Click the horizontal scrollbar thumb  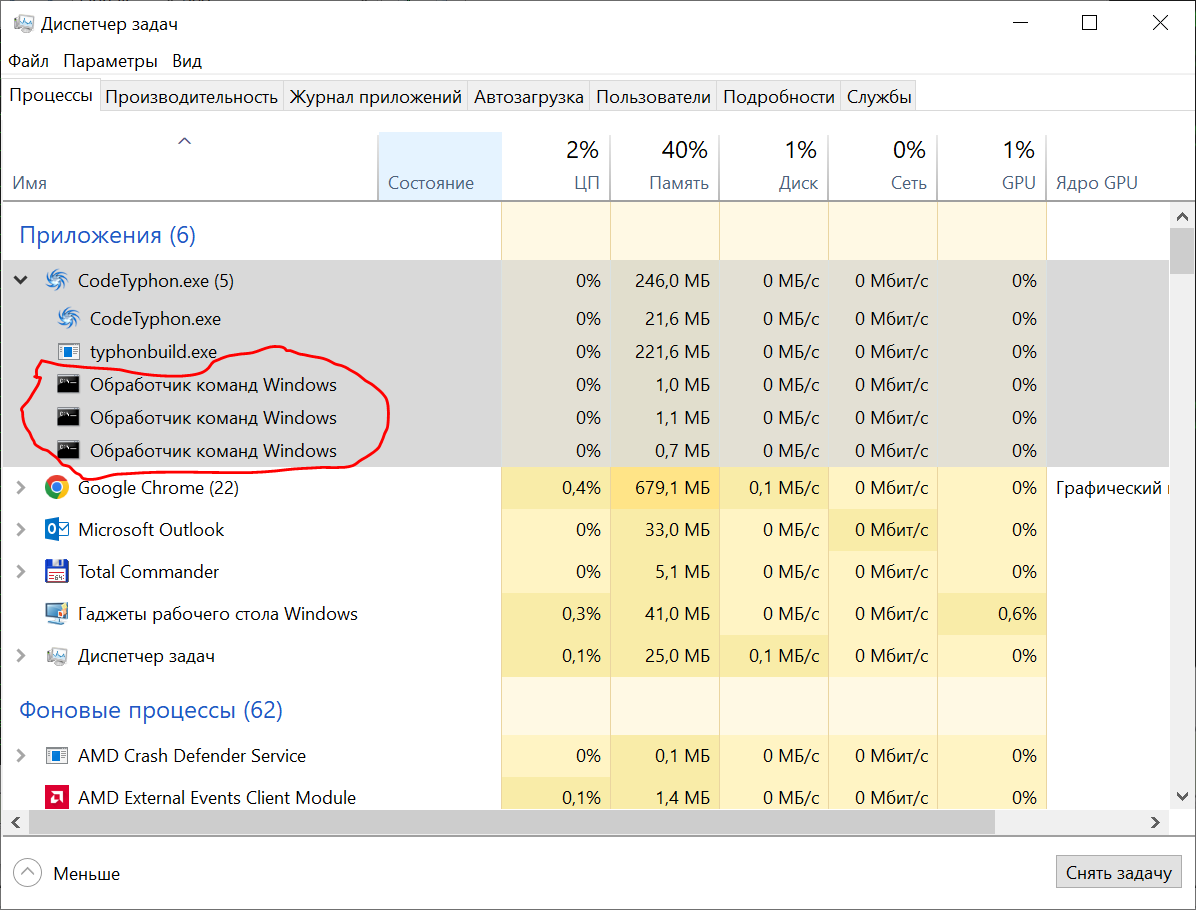point(512,822)
